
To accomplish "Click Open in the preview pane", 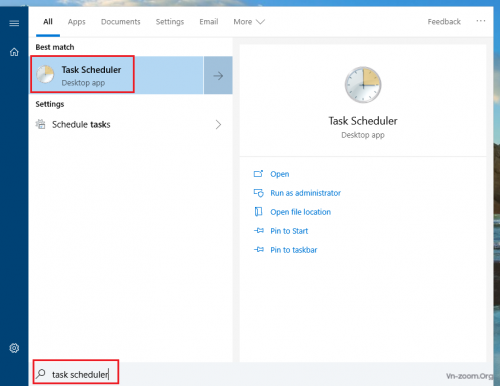I will pyautogui.click(x=279, y=174).
